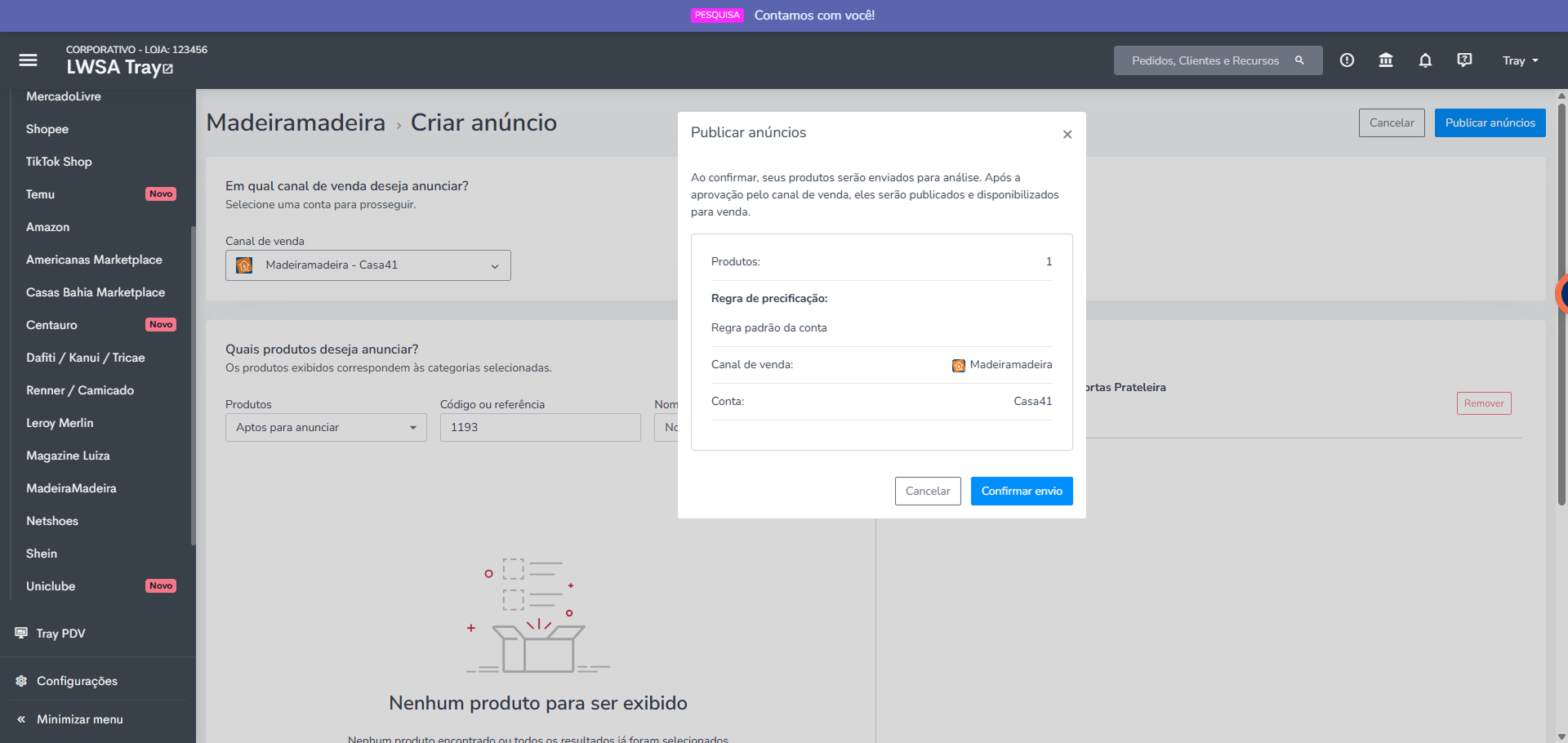The image size is (1568, 743).
Task: Open Americanas Marketplace in sidebar
Action: click(x=94, y=260)
